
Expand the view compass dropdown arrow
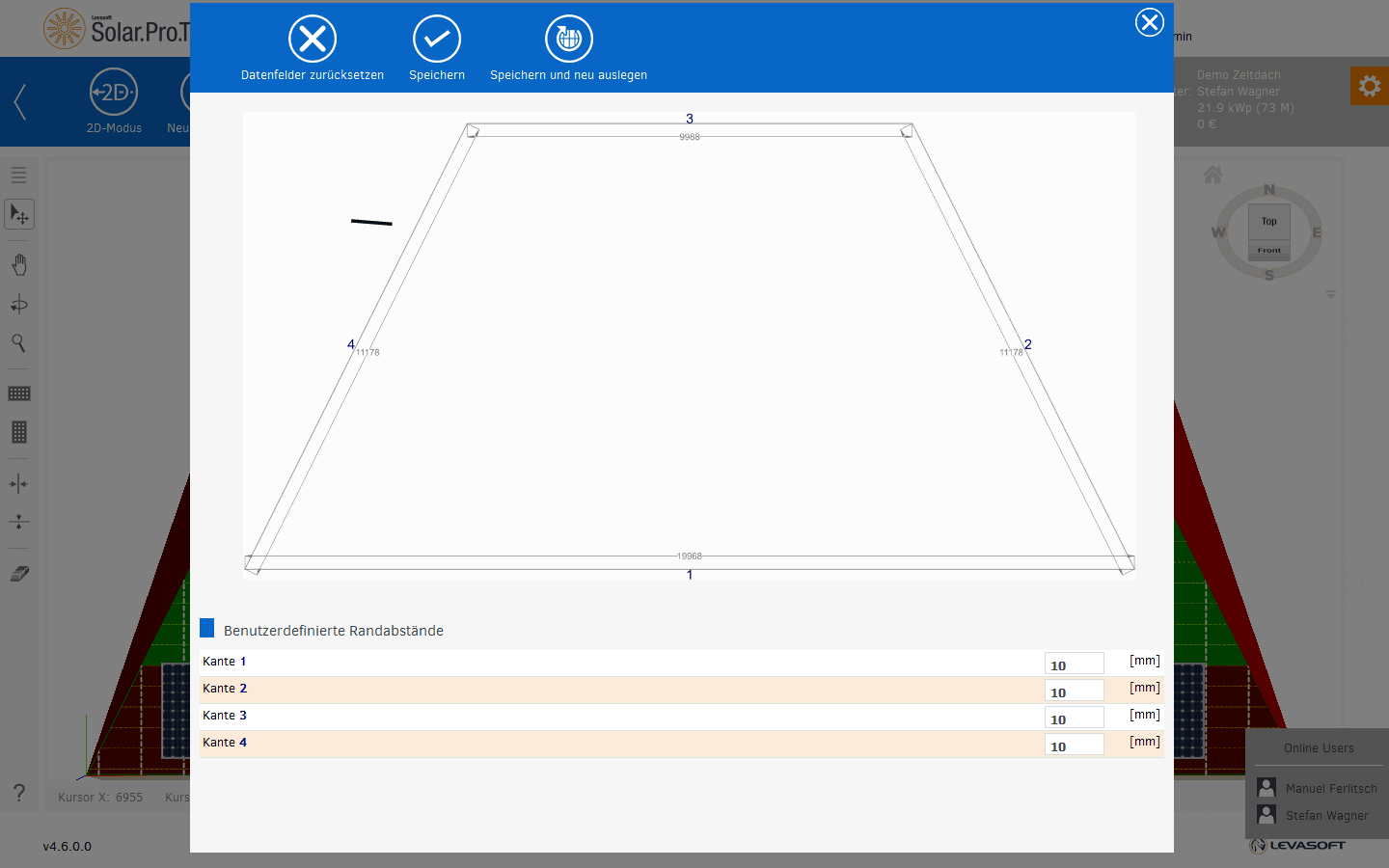point(1330,294)
